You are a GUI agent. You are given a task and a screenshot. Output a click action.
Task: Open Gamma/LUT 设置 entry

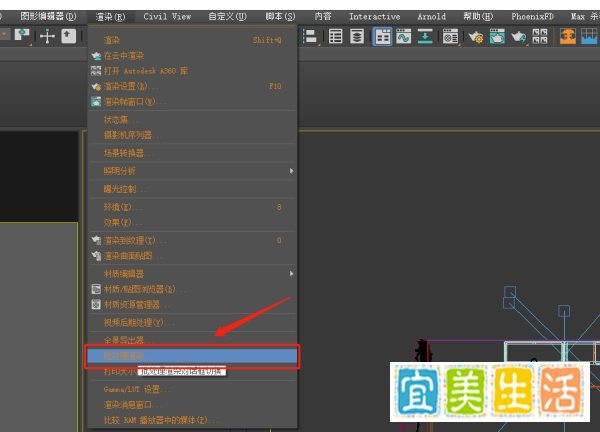coord(192,389)
